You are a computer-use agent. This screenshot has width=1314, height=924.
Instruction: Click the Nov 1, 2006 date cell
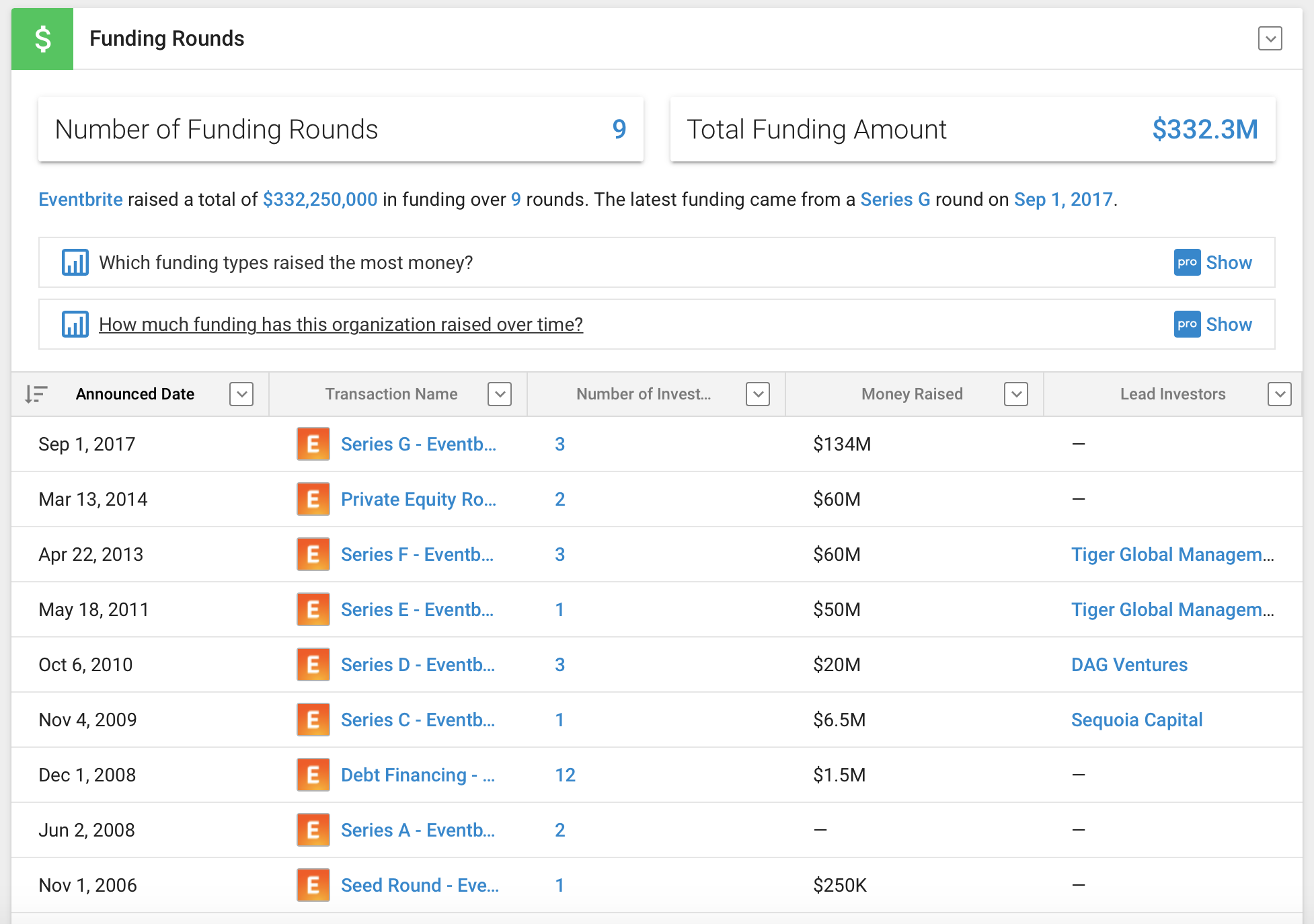coord(87,885)
